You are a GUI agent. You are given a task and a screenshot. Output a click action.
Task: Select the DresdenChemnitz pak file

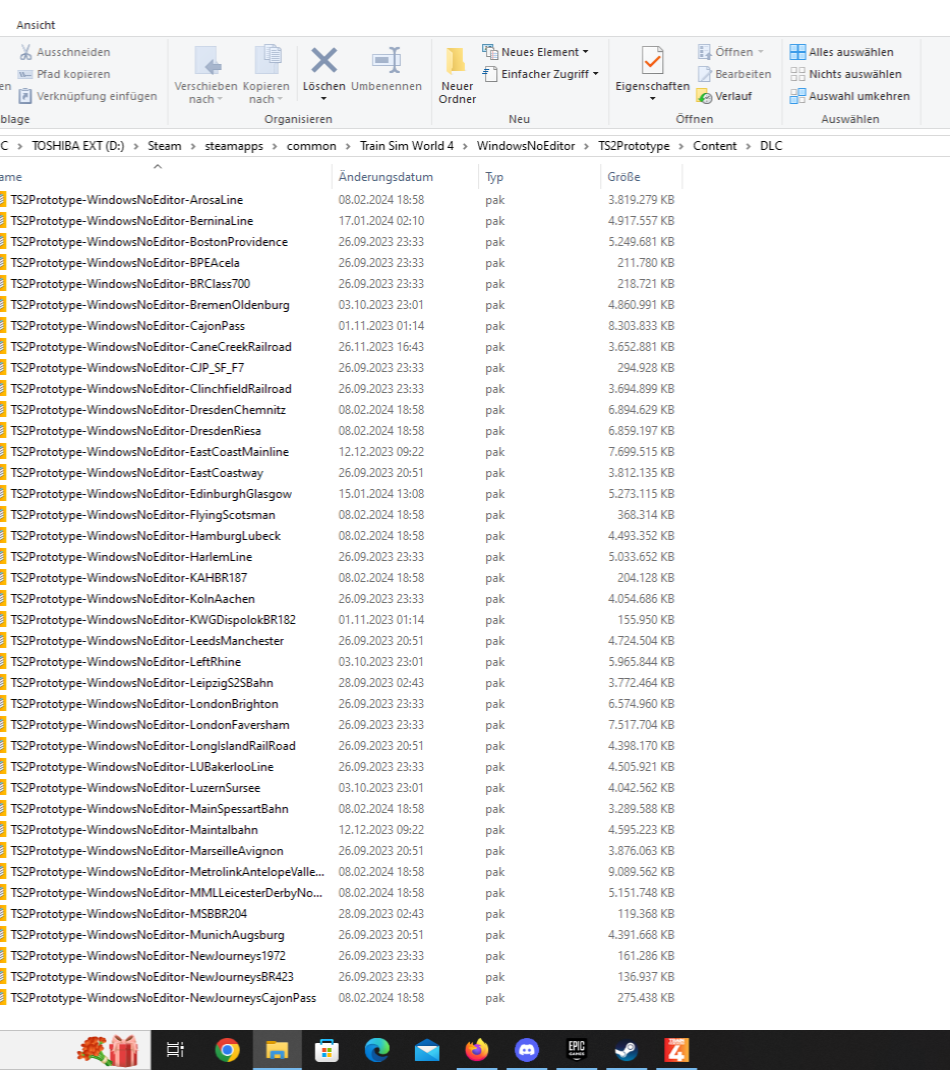click(148, 409)
